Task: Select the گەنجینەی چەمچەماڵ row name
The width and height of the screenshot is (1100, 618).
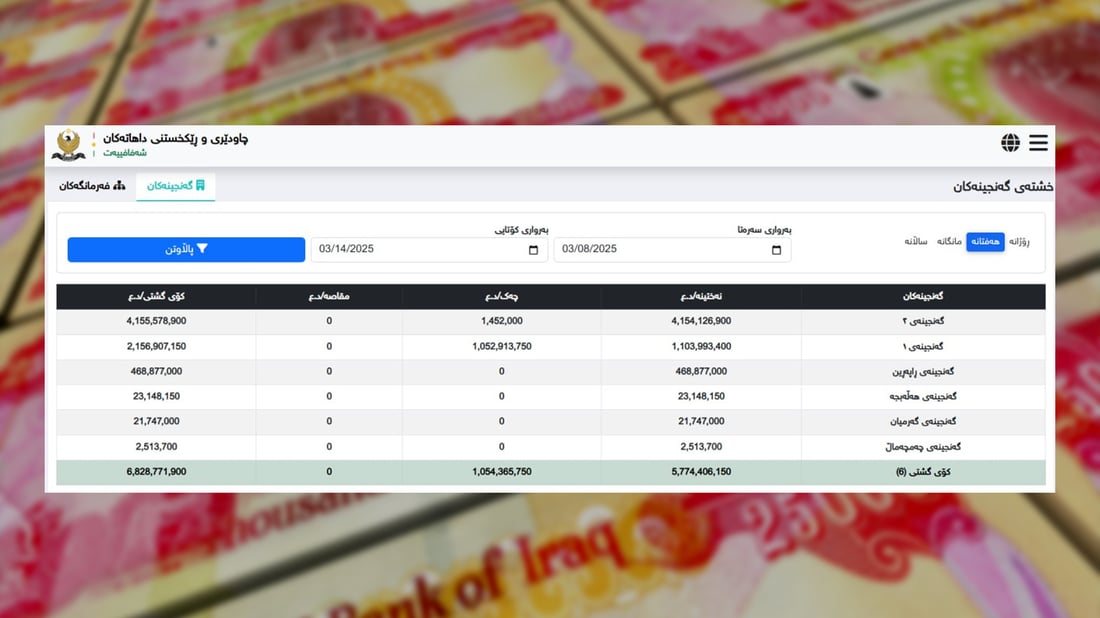Action: tap(923, 447)
